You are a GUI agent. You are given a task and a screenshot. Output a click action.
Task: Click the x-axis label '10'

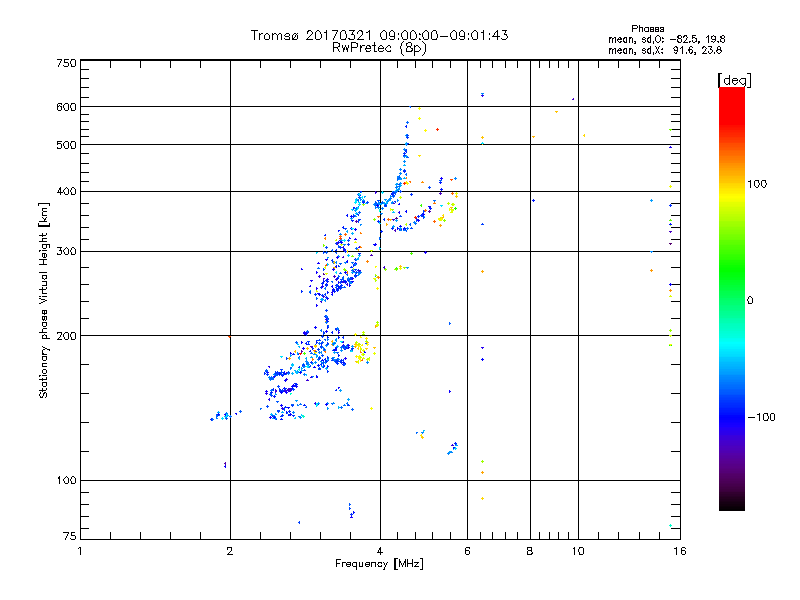coord(578,551)
